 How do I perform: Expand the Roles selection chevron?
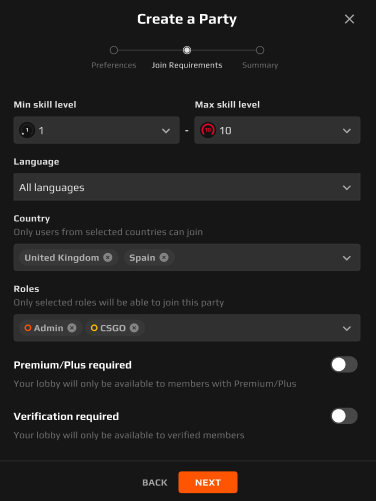[347, 328]
